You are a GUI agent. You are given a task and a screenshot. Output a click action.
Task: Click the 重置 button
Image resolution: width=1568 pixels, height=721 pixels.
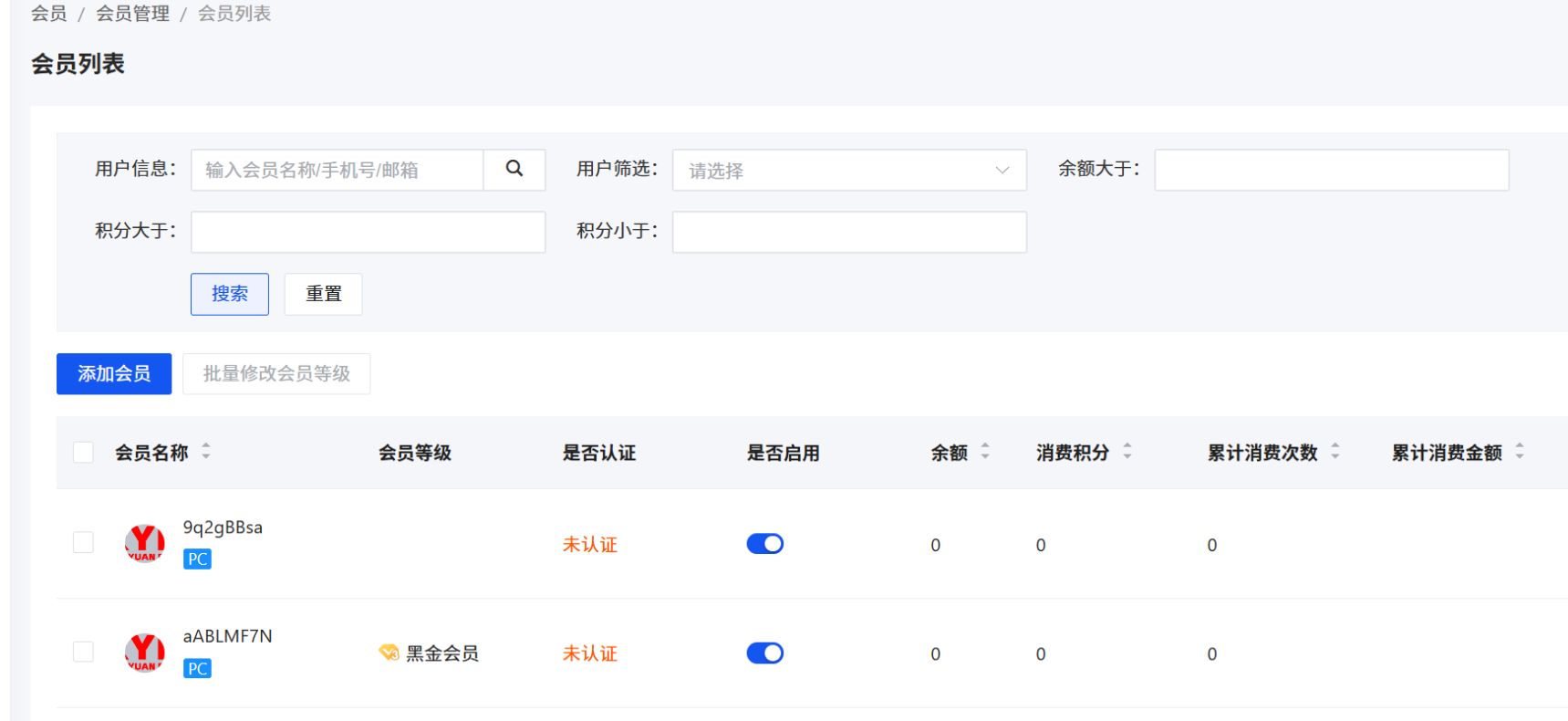(323, 294)
